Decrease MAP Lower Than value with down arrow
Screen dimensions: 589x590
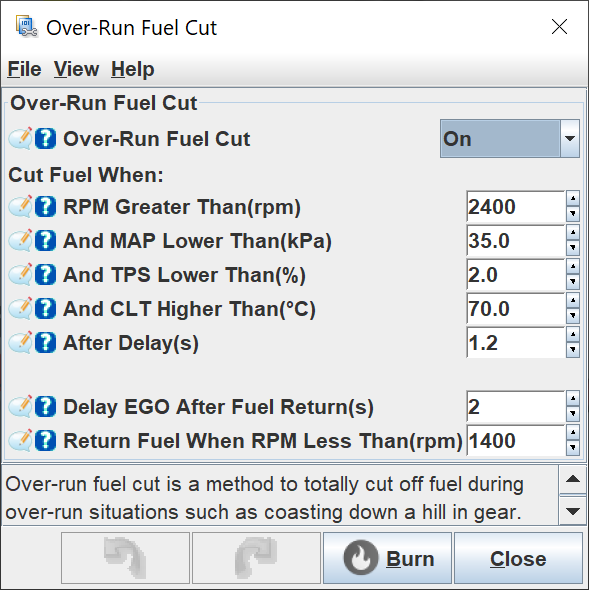click(573, 248)
